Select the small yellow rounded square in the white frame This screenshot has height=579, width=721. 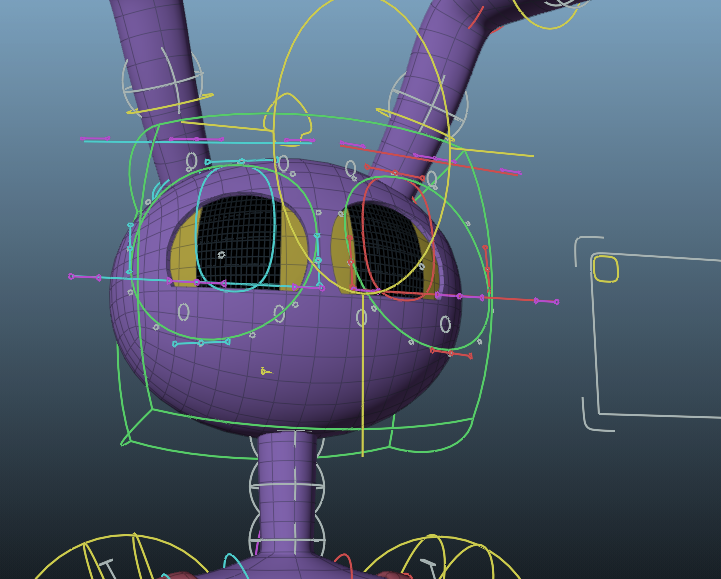pyautogui.click(x=606, y=269)
